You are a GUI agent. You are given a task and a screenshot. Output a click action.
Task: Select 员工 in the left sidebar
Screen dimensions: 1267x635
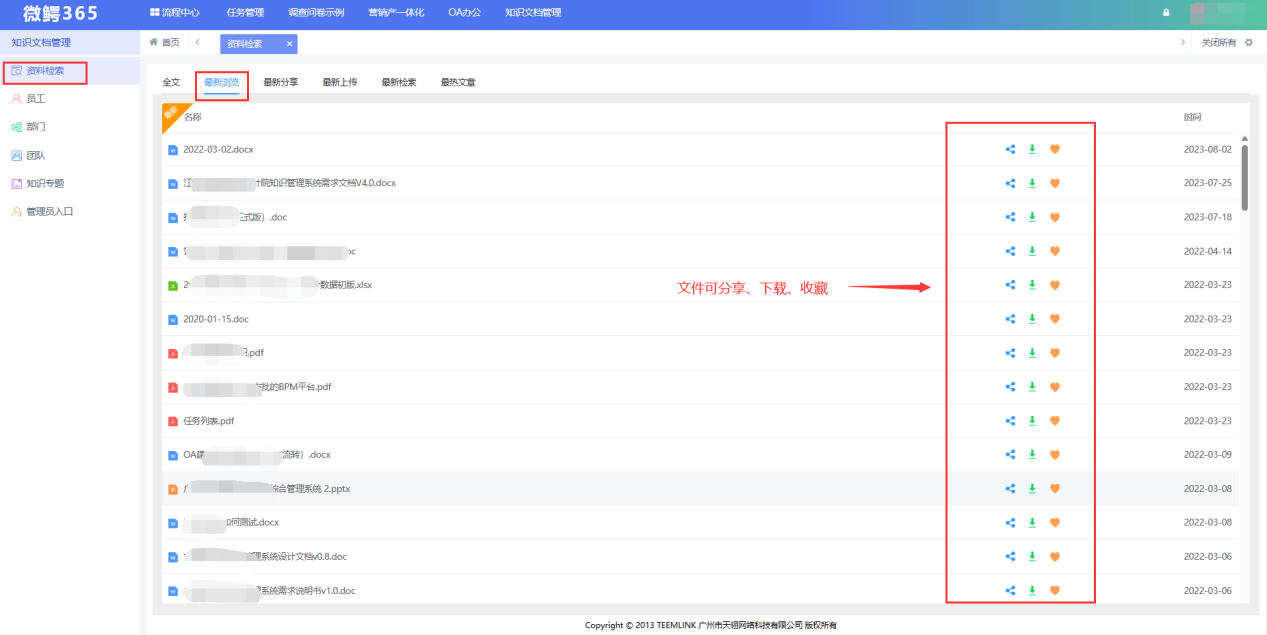(38, 98)
